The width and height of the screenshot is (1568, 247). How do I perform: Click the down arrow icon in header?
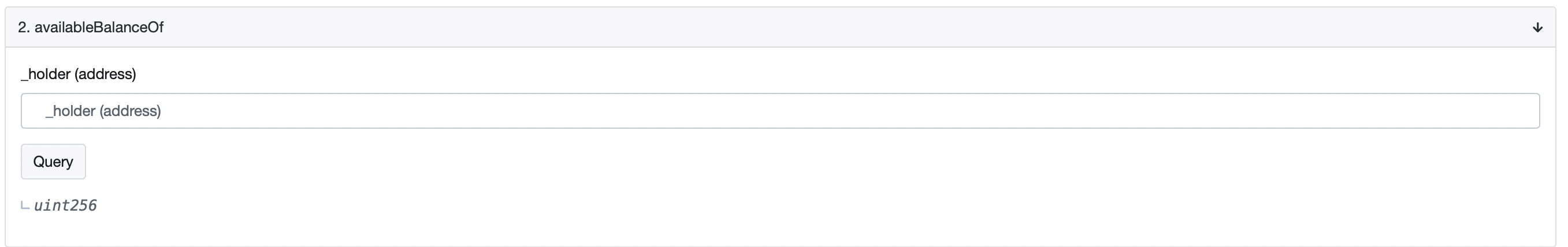[1537, 27]
